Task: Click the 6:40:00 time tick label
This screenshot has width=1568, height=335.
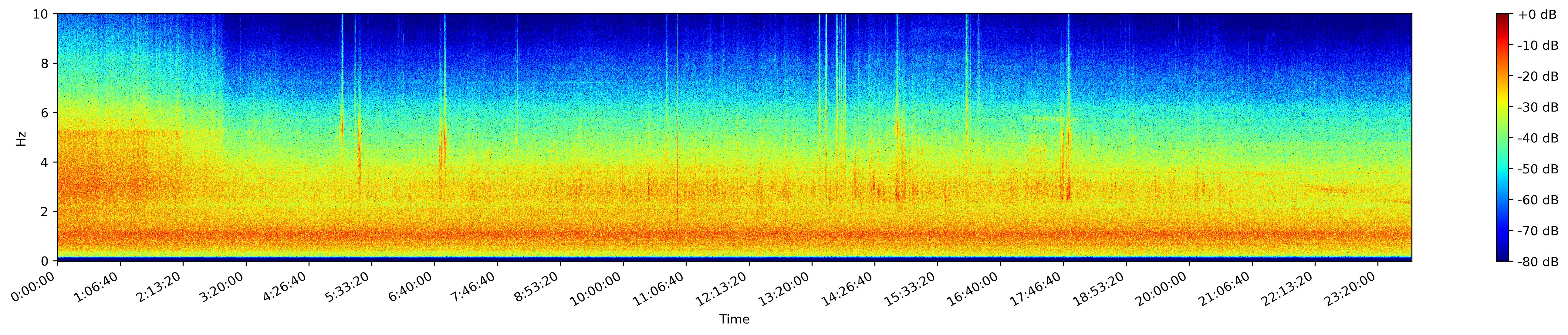Action: (x=411, y=288)
